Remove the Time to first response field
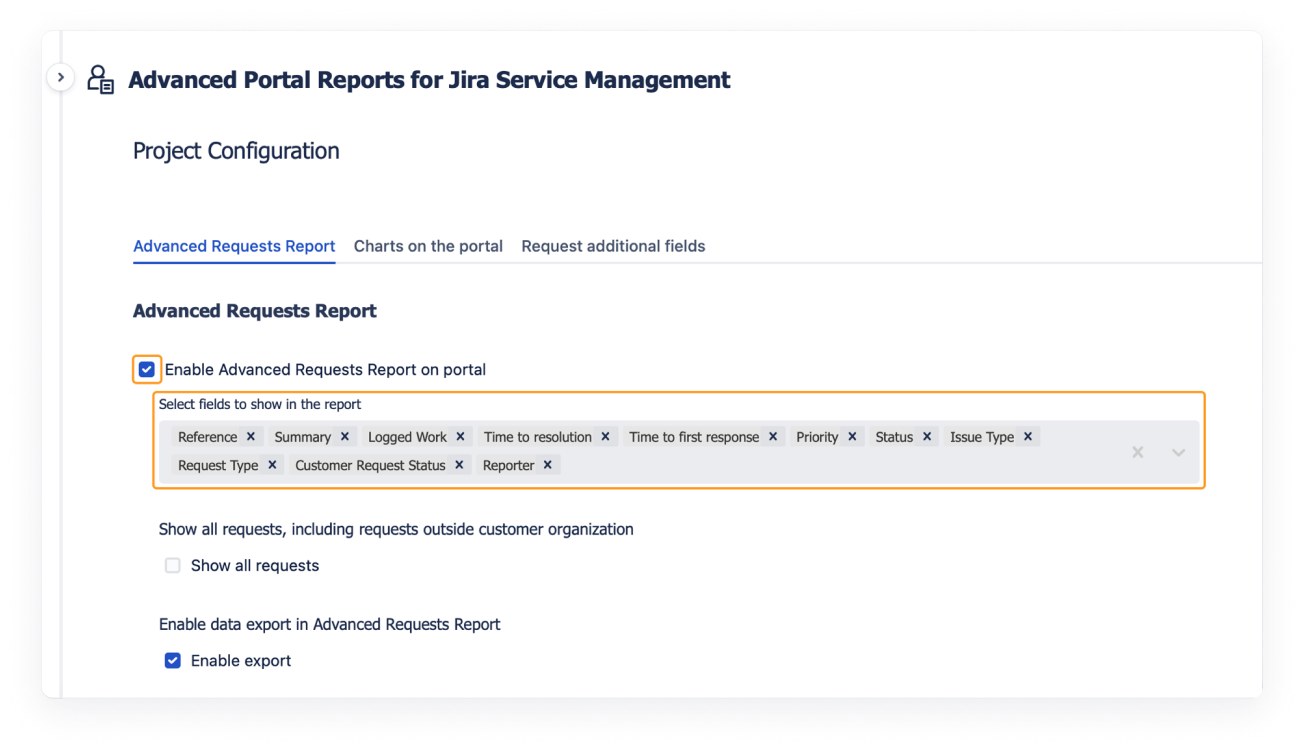 [771, 436]
